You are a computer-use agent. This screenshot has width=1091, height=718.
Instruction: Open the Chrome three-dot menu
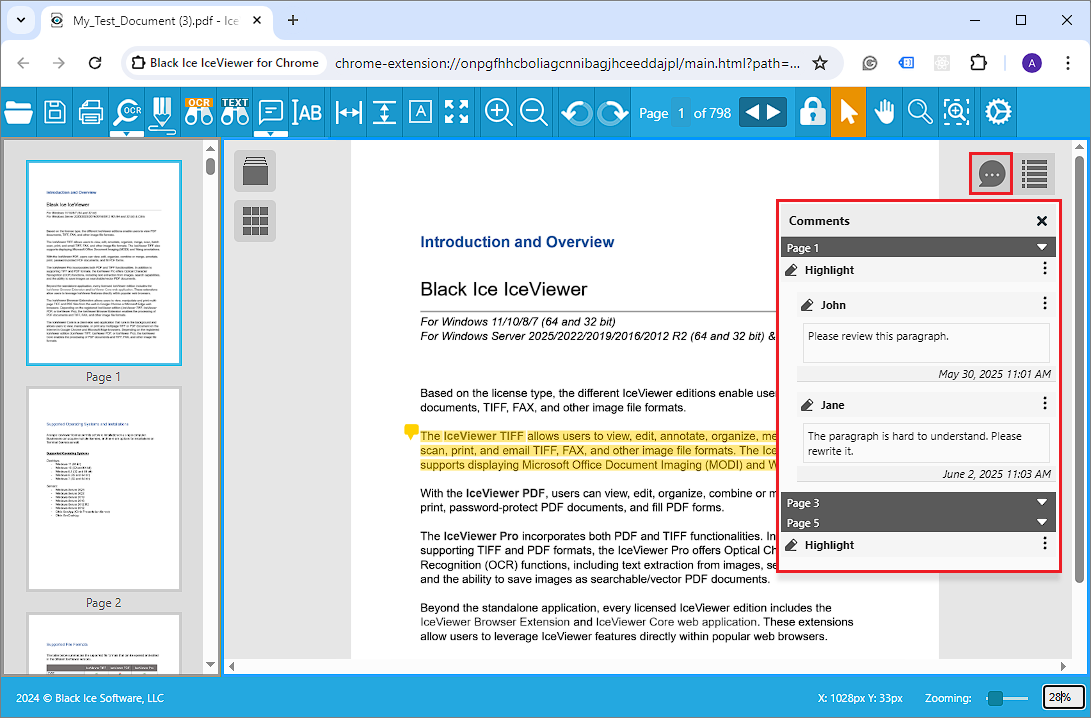coord(1067,63)
